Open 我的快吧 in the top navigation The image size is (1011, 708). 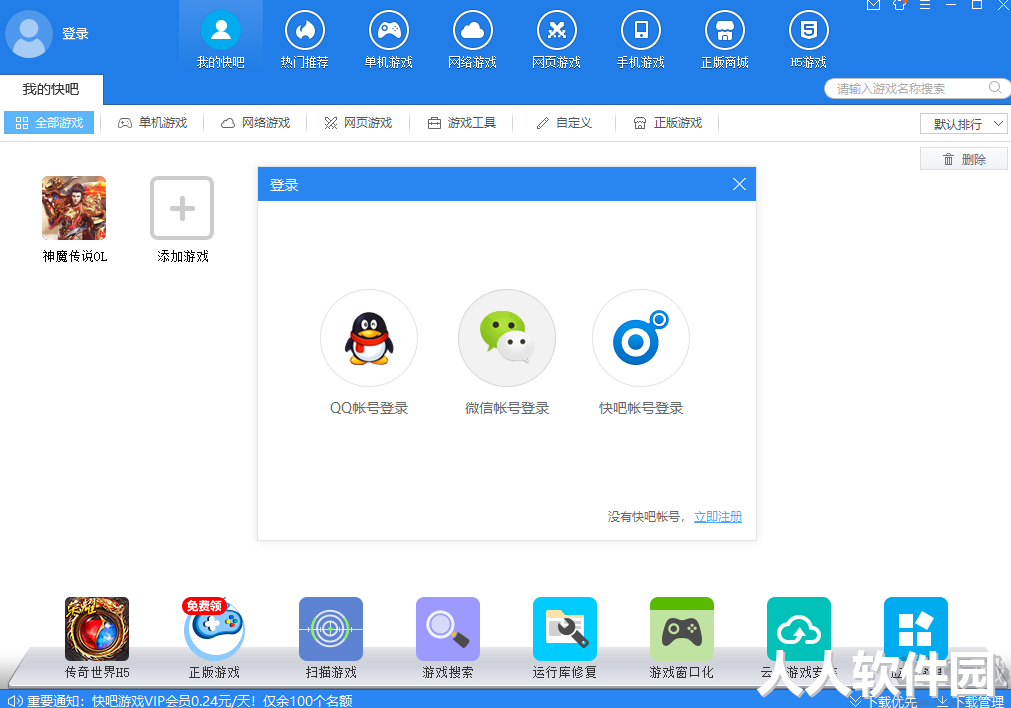[221, 39]
